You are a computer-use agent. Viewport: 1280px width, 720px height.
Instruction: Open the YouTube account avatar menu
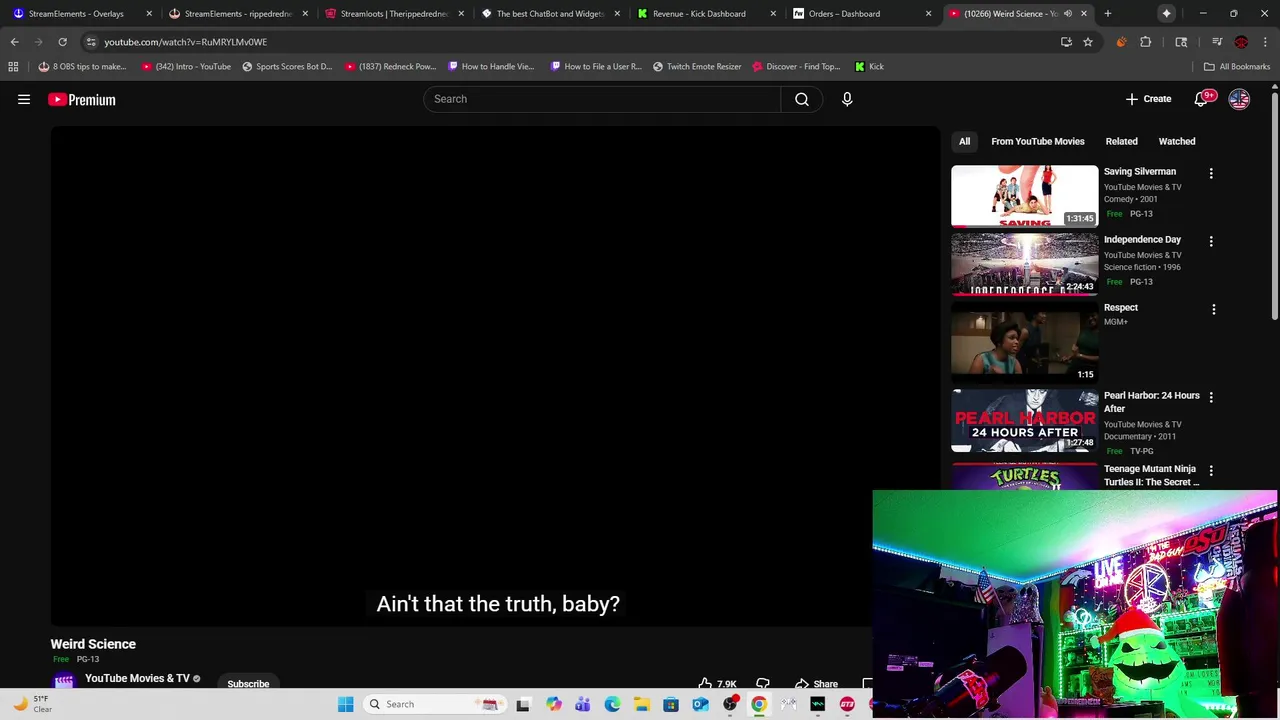point(1239,99)
